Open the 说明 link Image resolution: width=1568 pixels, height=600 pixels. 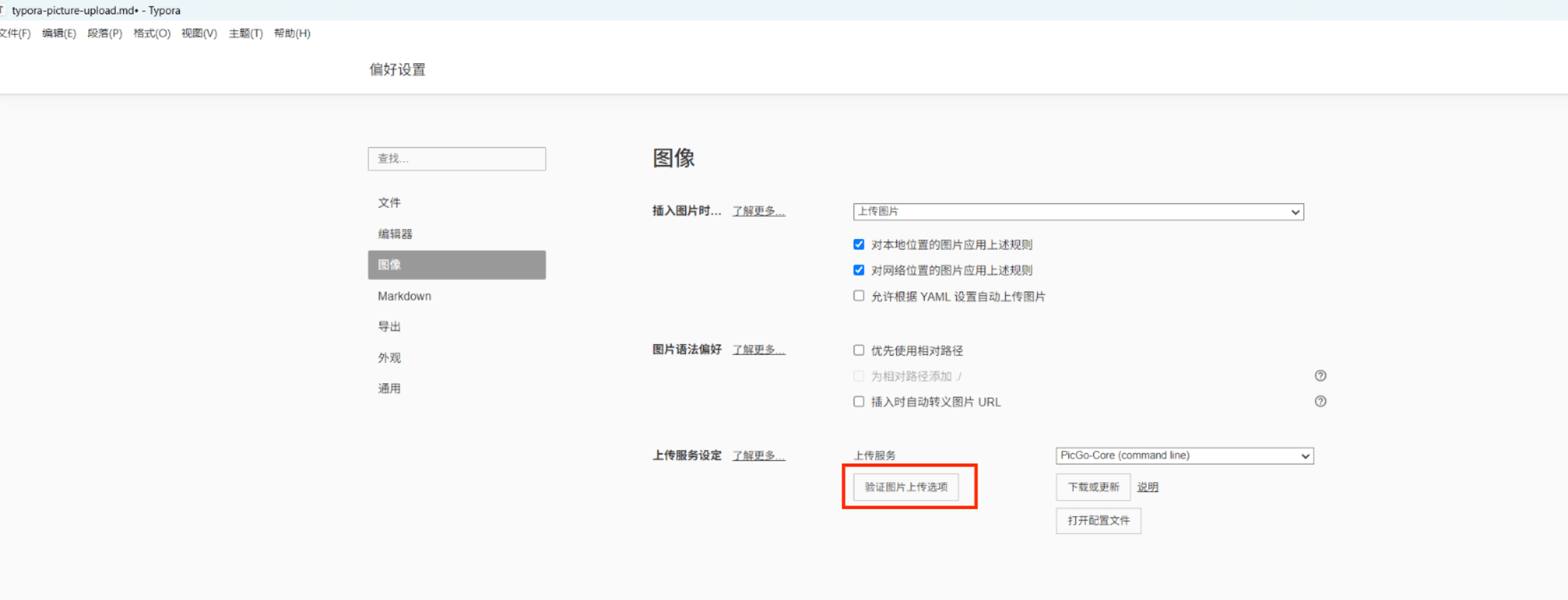(x=1147, y=487)
